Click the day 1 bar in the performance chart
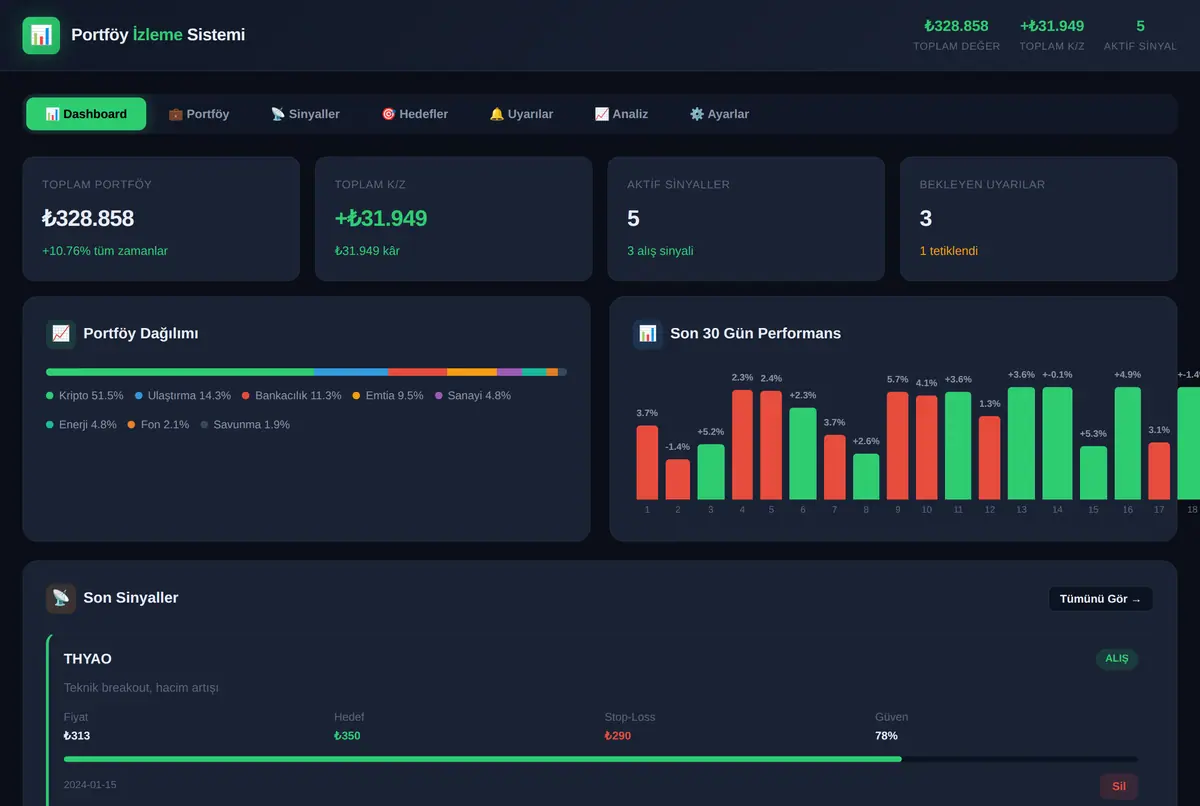The width and height of the screenshot is (1200, 806). pos(647,463)
